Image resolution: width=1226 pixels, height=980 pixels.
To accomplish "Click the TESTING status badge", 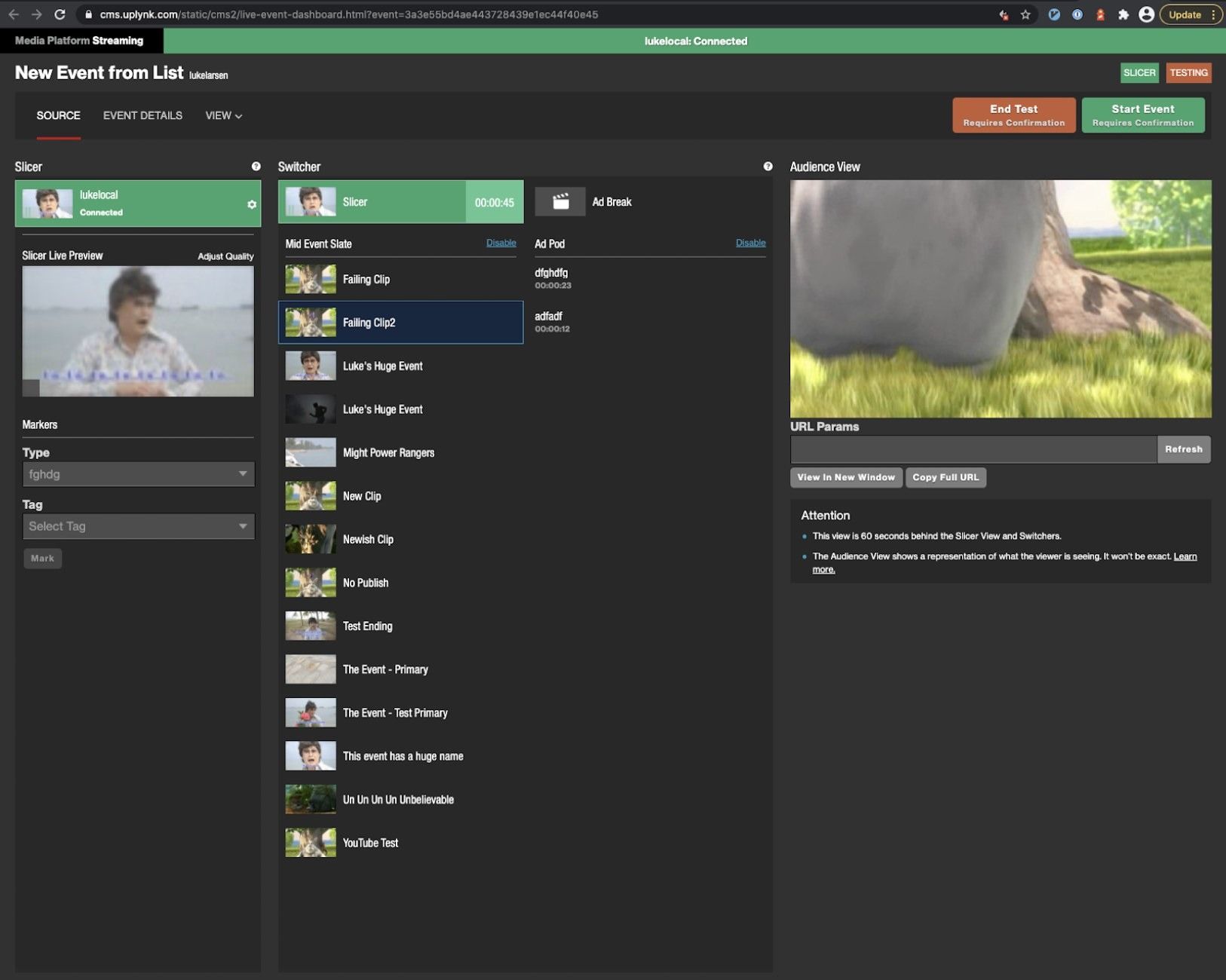I will (x=1189, y=73).
